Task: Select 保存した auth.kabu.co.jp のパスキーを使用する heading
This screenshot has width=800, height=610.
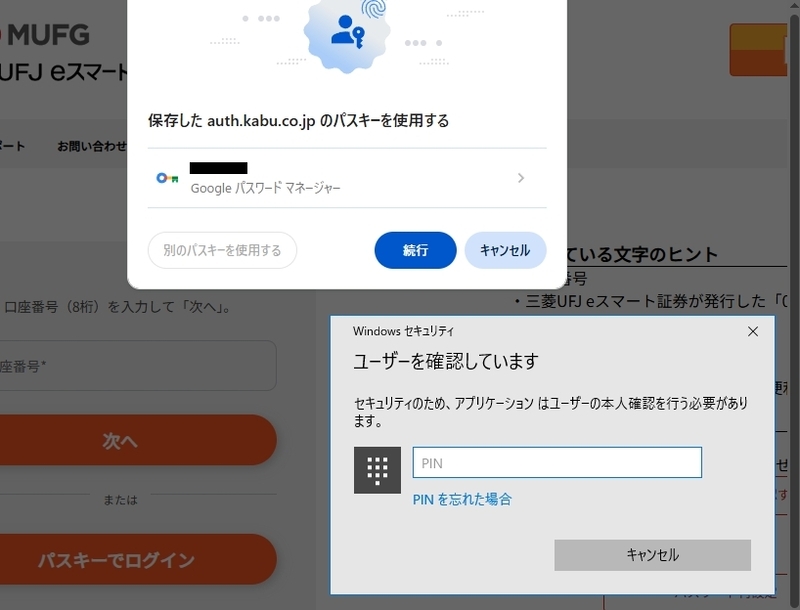Action: click(298, 121)
